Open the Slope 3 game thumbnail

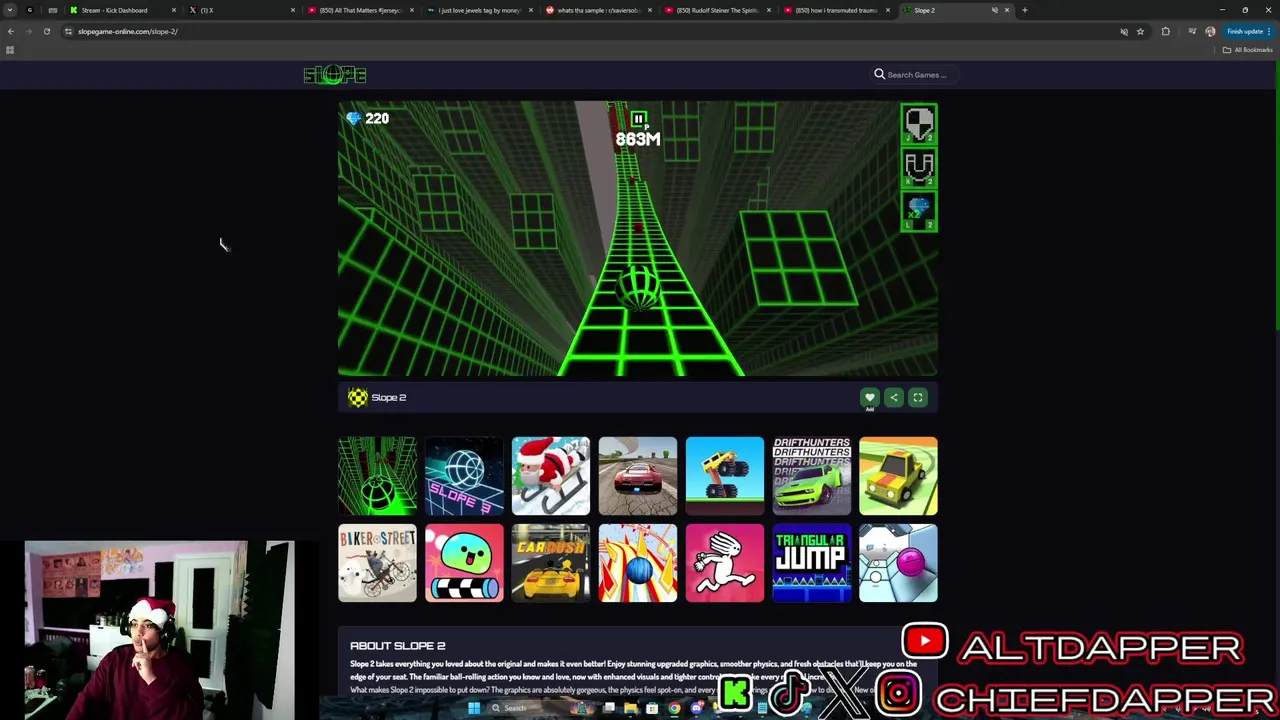click(464, 476)
